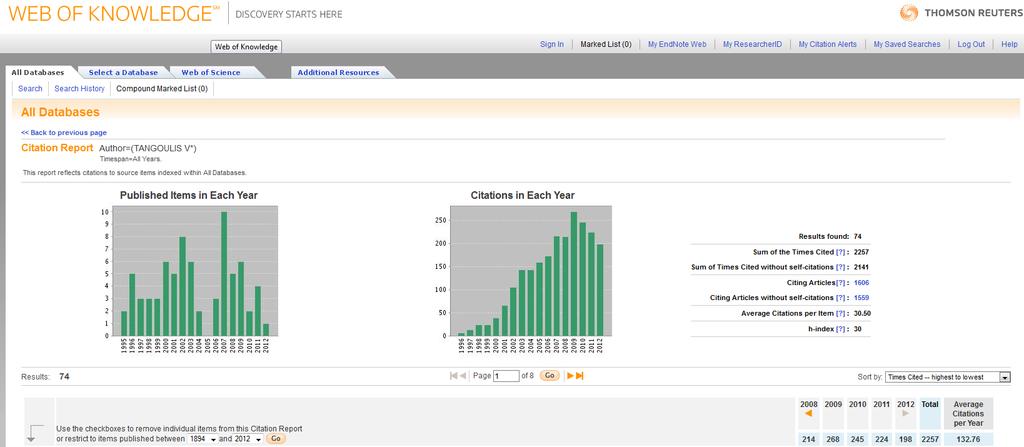Switch to Web of Science tab
1024x447 pixels.
tap(210, 73)
